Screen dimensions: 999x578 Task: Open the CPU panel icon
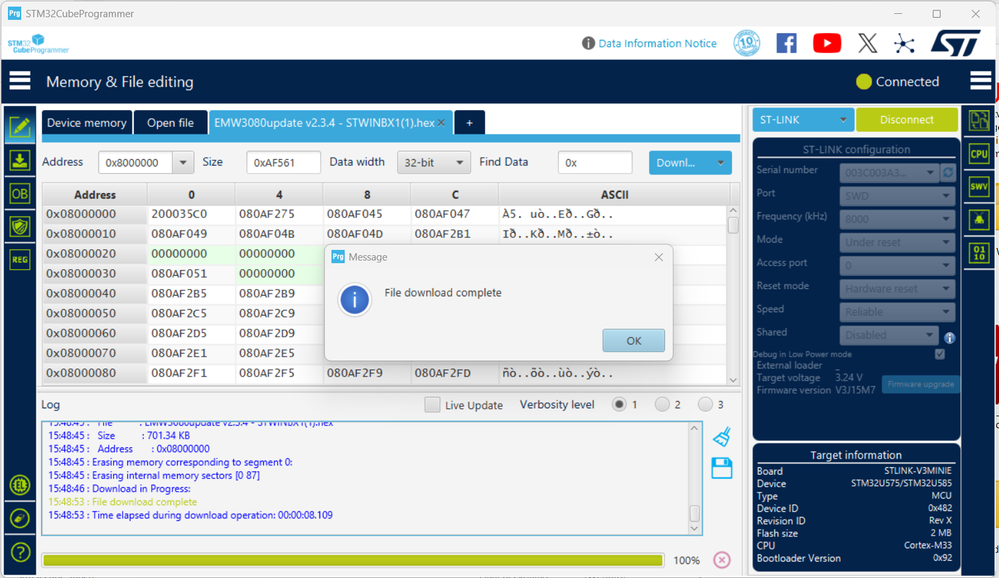[979, 154]
